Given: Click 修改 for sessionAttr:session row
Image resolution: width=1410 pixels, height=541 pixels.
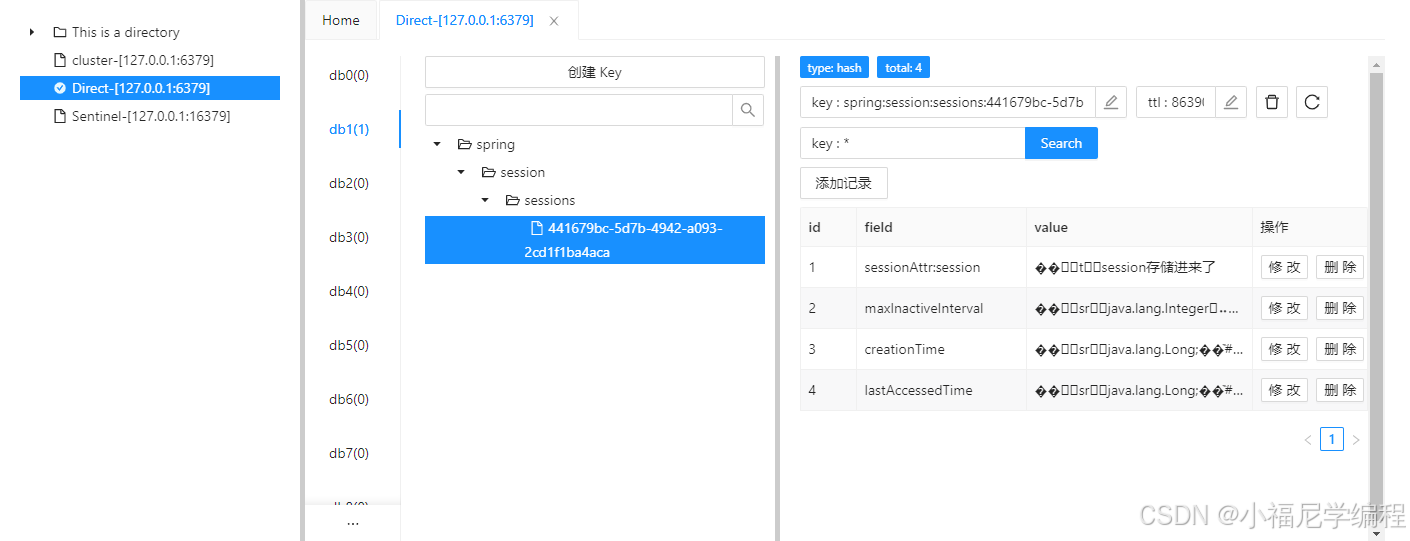Looking at the screenshot, I should pos(1284,267).
